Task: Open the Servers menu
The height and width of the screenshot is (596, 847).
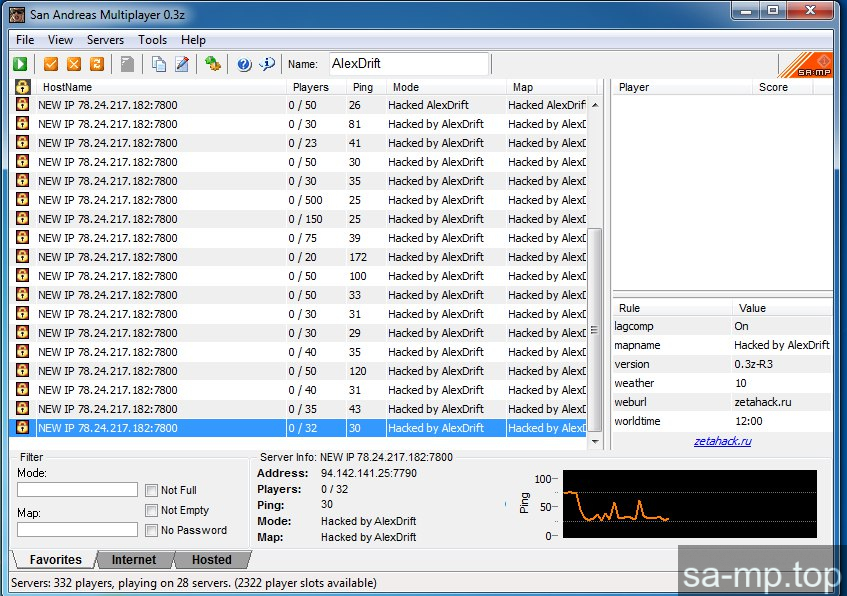Action: point(105,40)
